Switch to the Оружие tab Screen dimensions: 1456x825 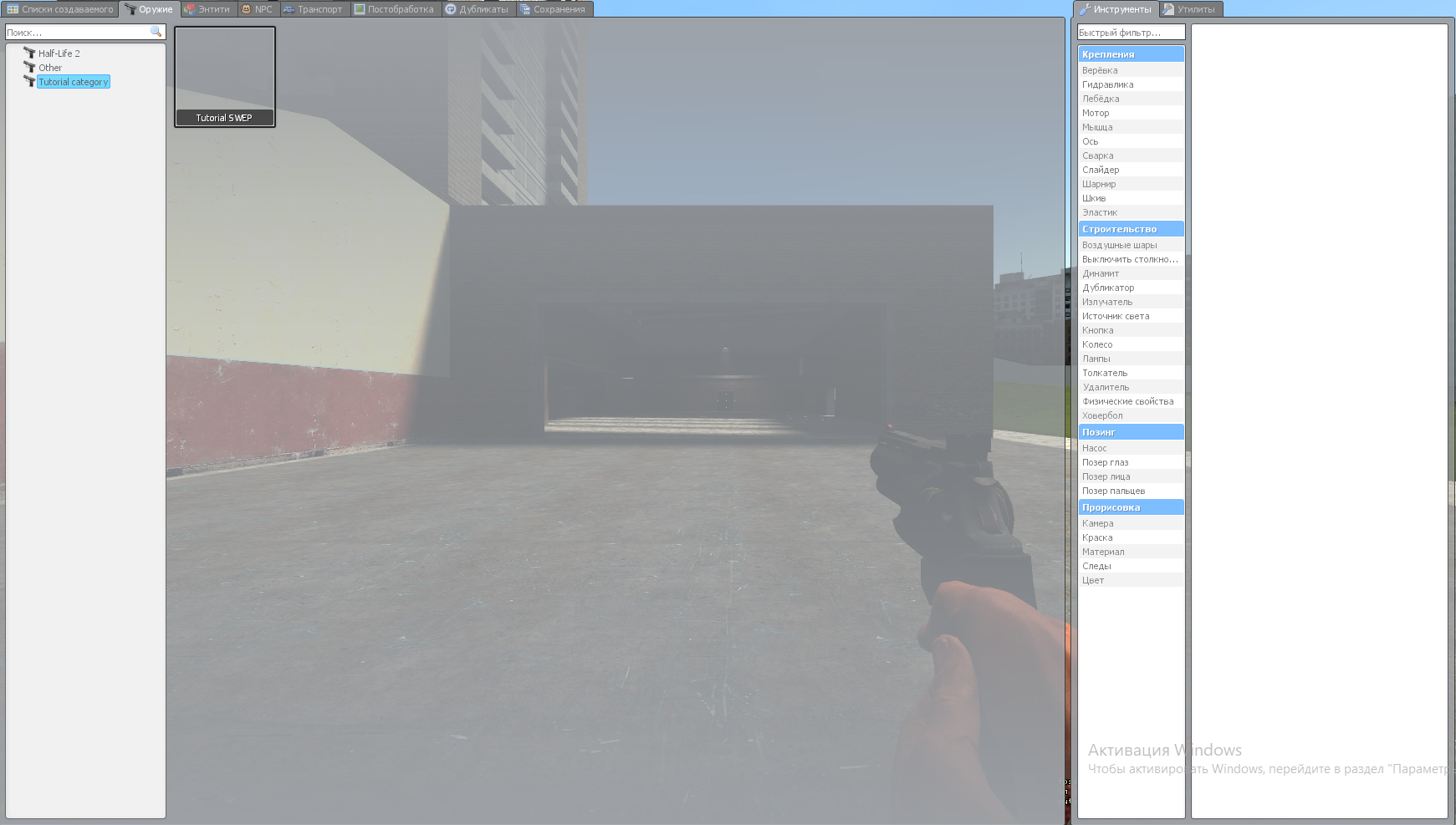tap(149, 9)
